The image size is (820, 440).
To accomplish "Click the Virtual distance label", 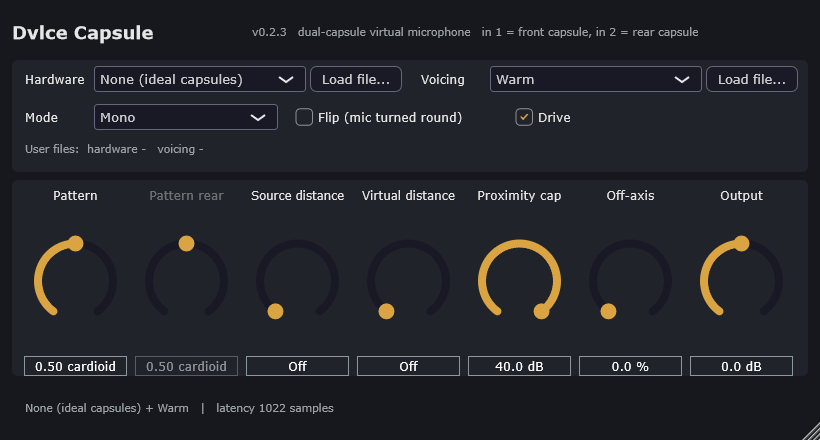I will (408, 196).
